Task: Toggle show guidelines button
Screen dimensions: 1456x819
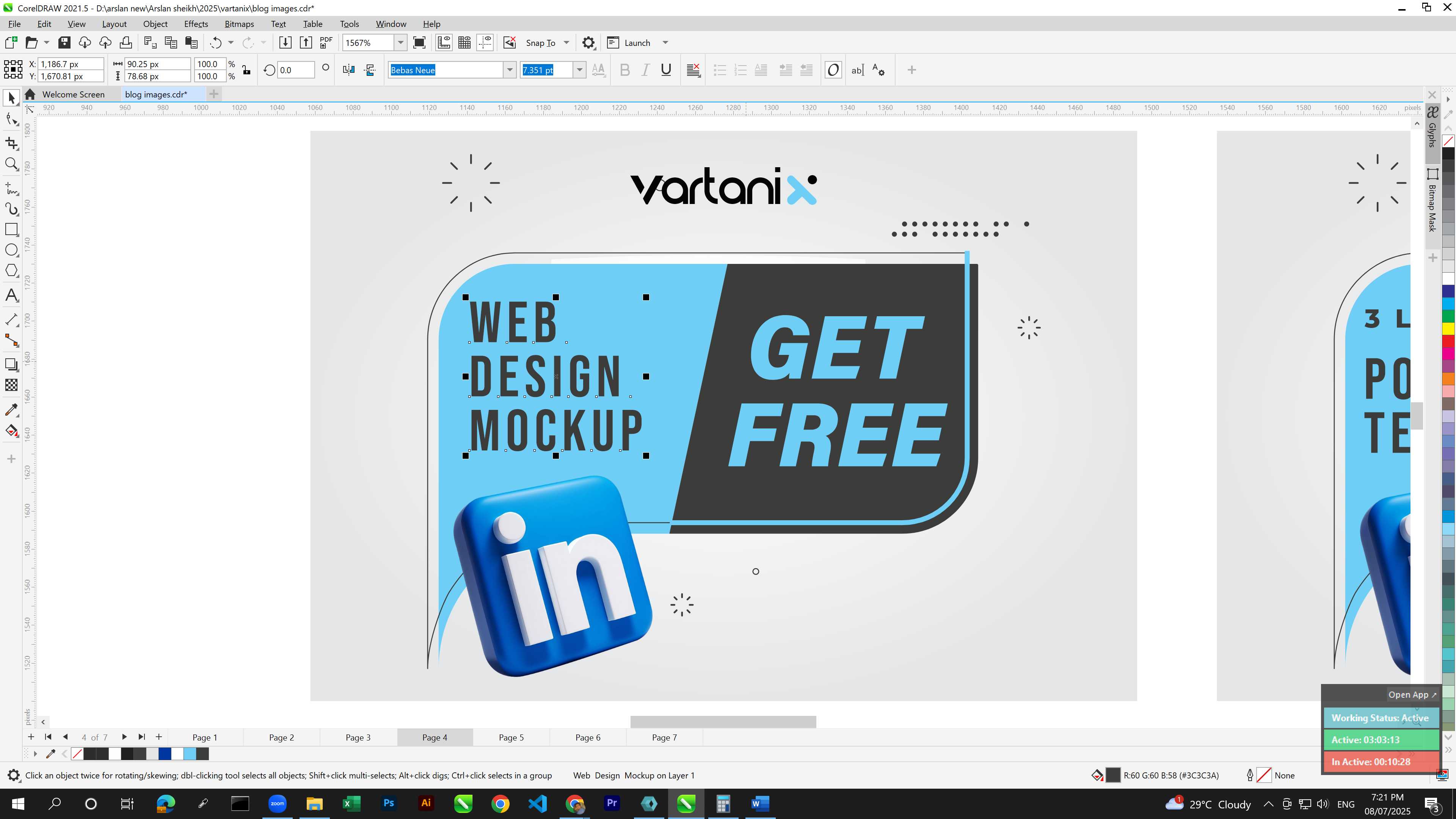Action: [485, 42]
